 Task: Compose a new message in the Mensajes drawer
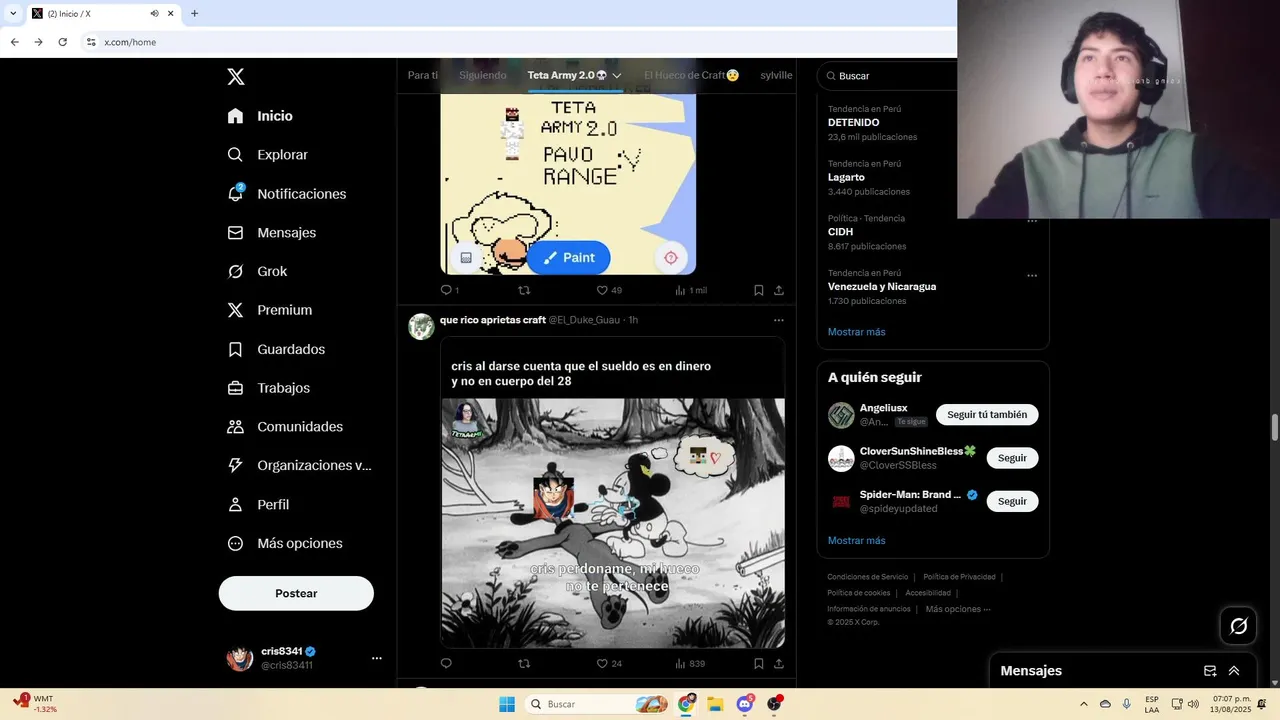click(x=1210, y=671)
